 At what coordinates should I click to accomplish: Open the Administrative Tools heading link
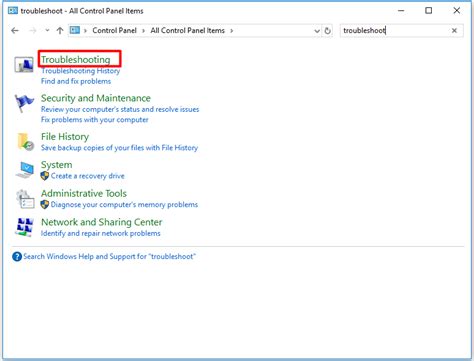tap(84, 193)
